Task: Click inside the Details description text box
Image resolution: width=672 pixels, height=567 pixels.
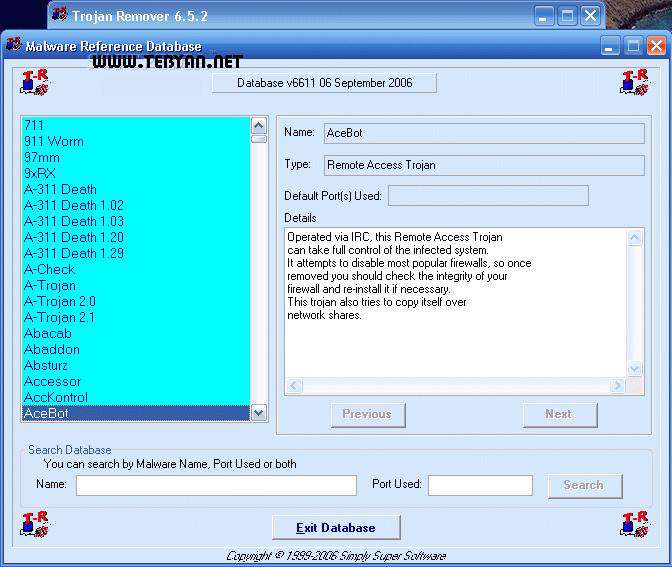Action: pos(455,303)
